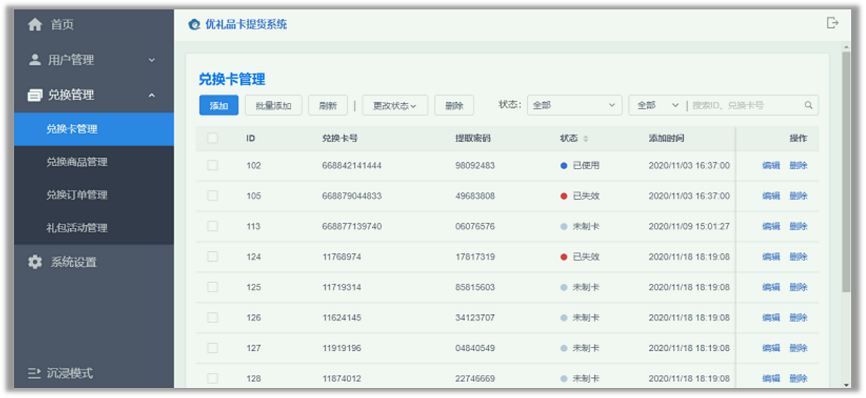This screenshot has width=866, height=398.
Task: Check the row with ID 105
Action: [x=213, y=196]
